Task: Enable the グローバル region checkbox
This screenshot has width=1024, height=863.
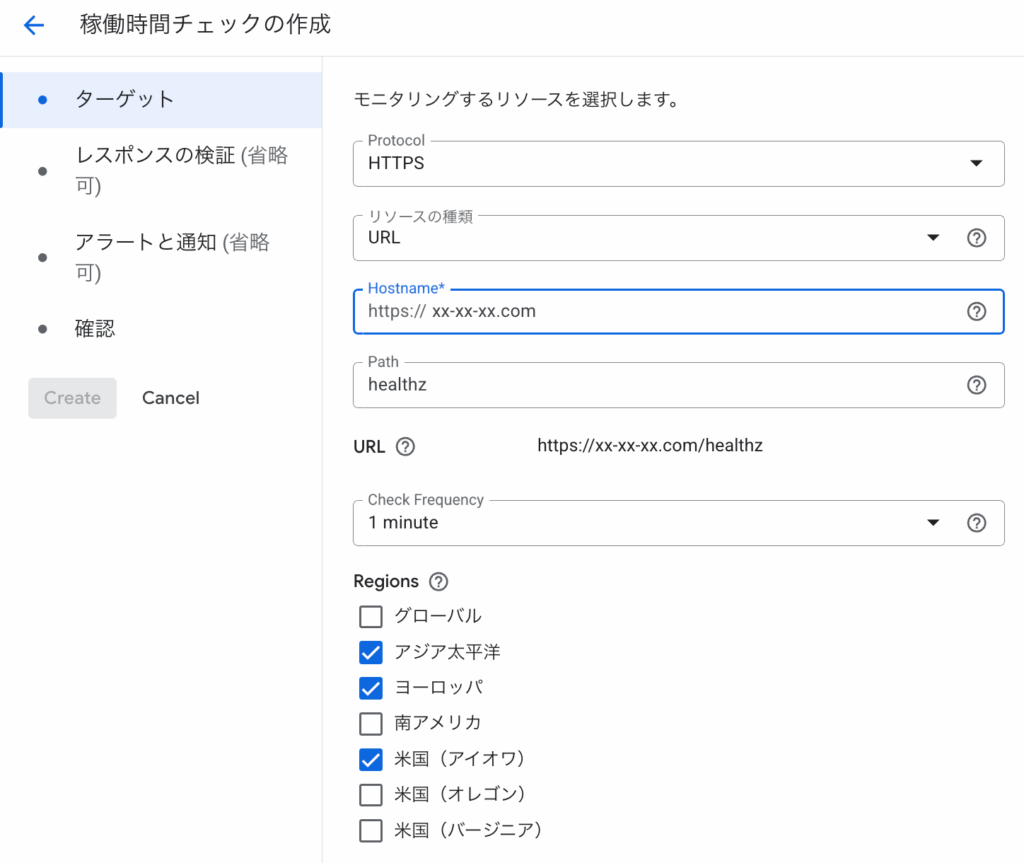Action: (x=371, y=616)
